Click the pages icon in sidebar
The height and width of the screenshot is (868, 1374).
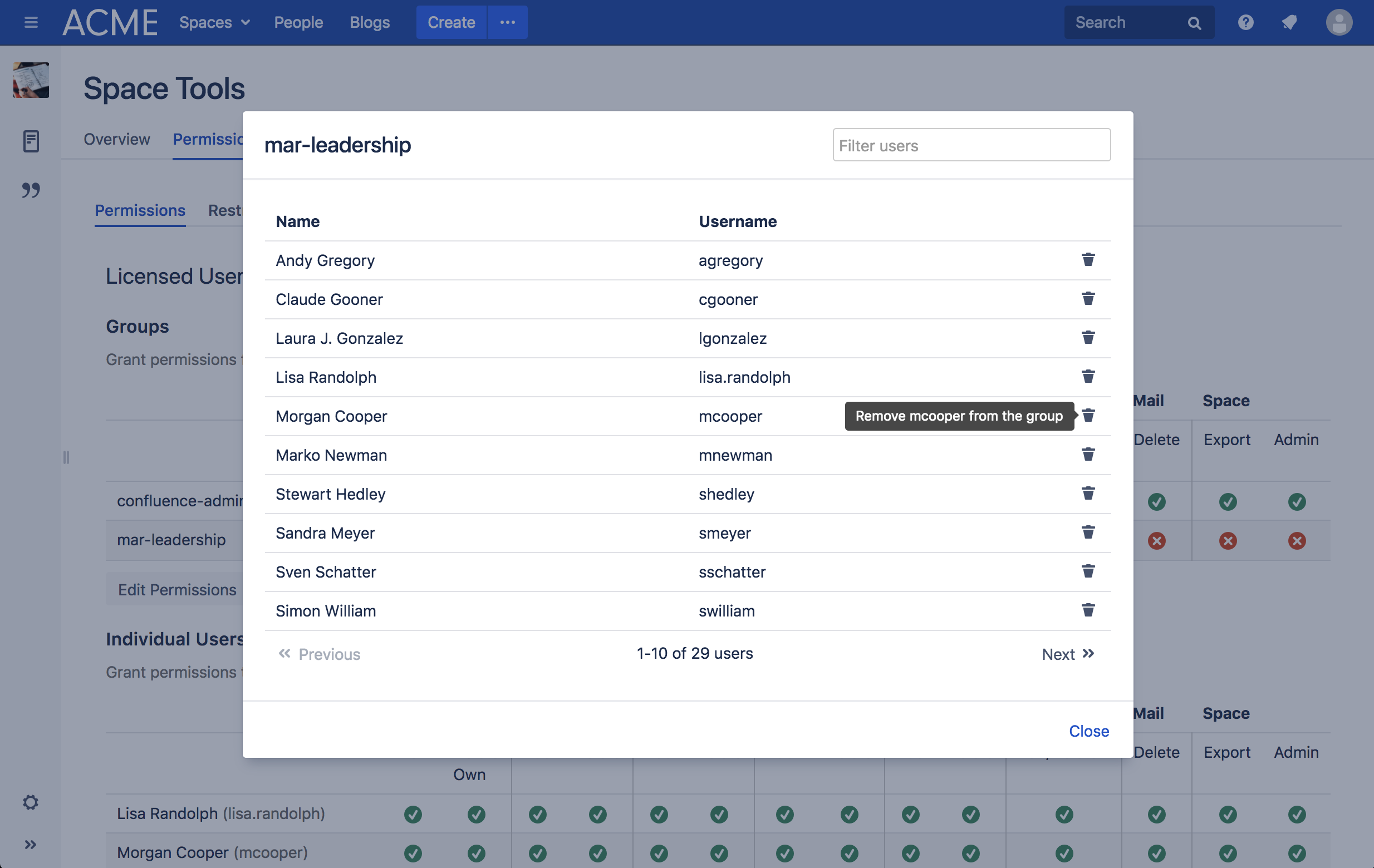[x=31, y=141]
